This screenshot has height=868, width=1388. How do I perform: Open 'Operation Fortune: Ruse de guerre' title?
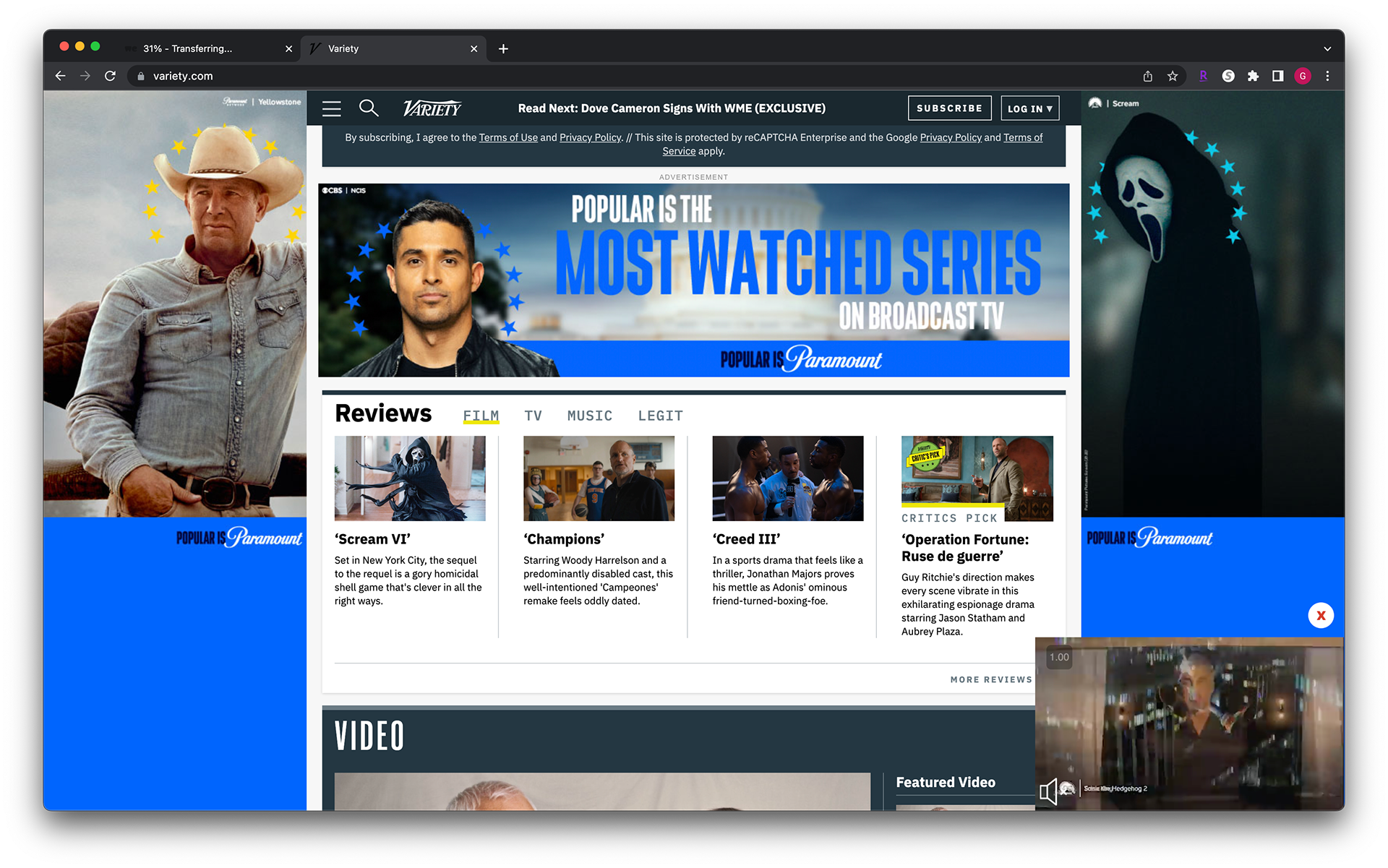pyautogui.click(x=965, y=548)
